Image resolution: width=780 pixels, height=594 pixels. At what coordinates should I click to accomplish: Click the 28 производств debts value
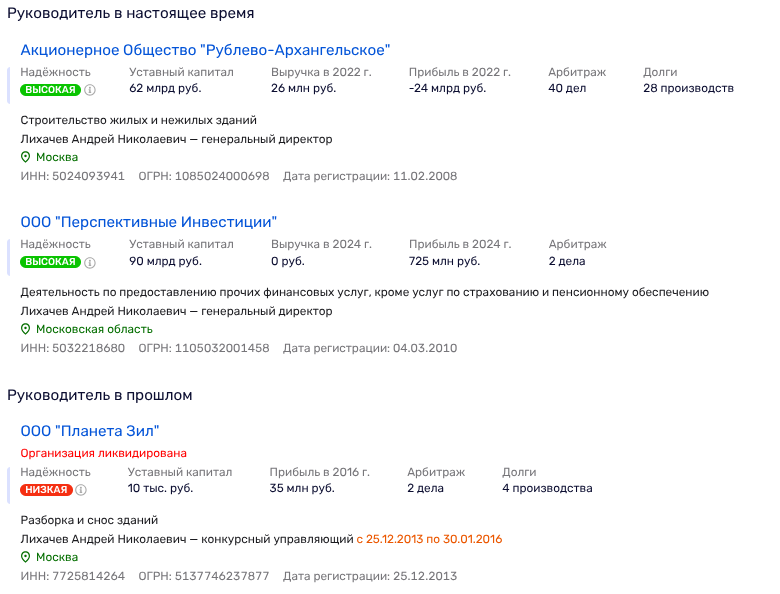pos(688,88)
